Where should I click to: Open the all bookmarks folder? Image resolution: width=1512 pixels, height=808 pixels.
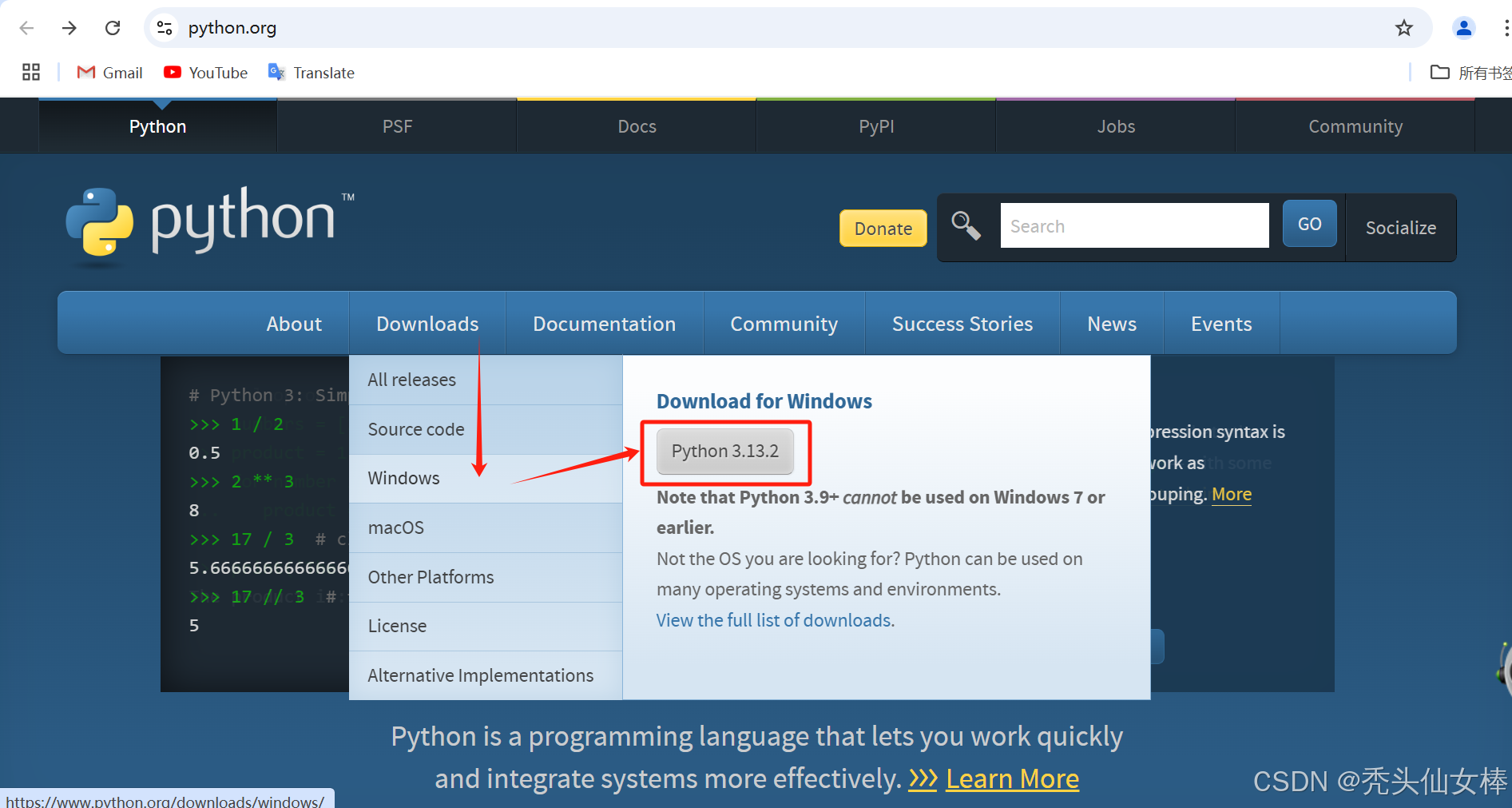1470,73
